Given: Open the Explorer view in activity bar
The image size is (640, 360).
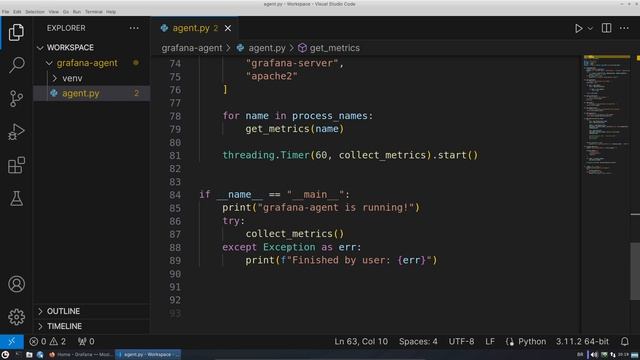Looking at the screenshot, I should 16,32.
